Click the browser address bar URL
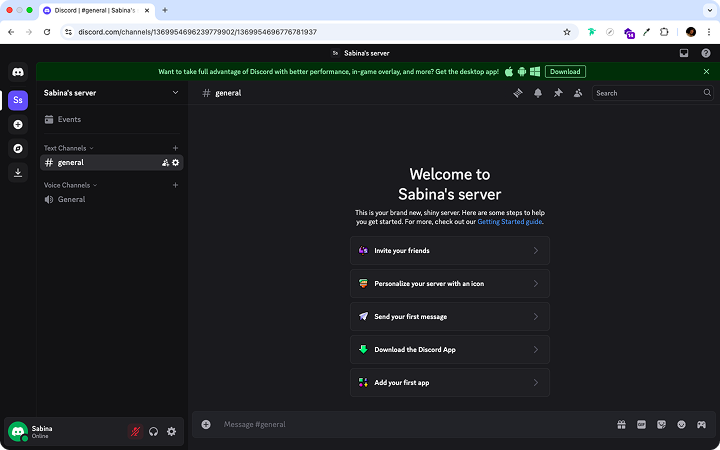Image resolution: width=720 pixels, height=450 pixels. [197, 32]
